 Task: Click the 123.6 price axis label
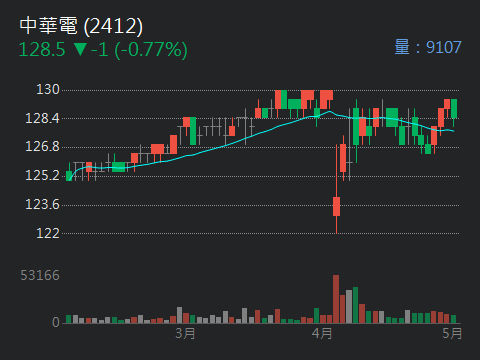[42, 204]
